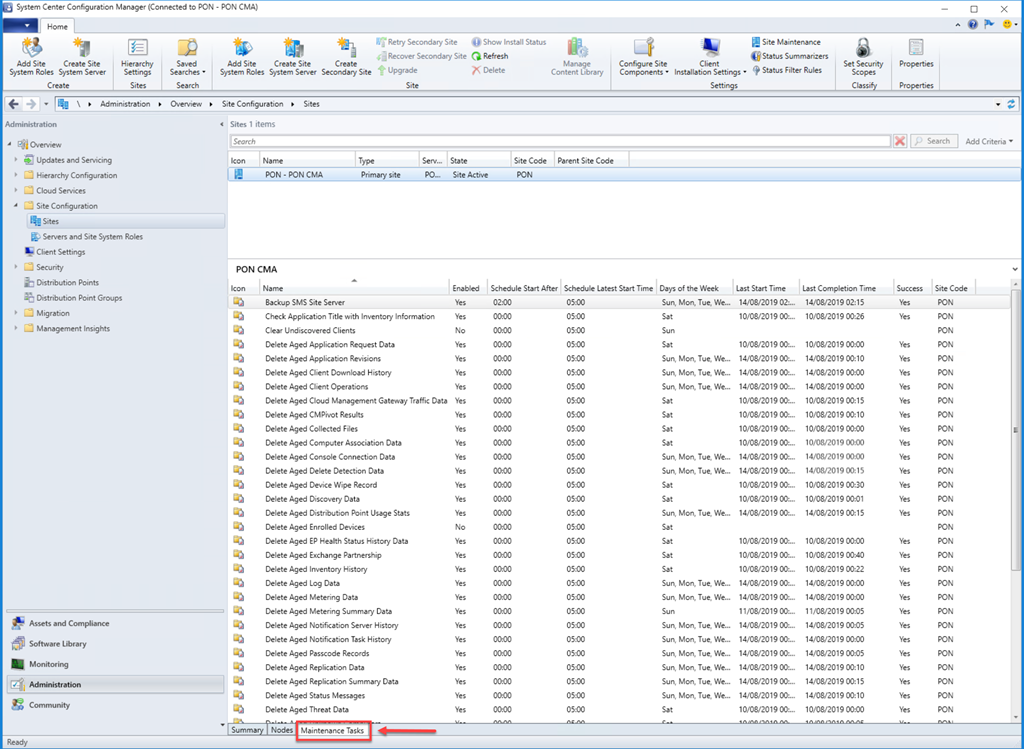Open Add Criteria dropdown
Viewport: 1024px width, 749px height.
tap(988, 142)
